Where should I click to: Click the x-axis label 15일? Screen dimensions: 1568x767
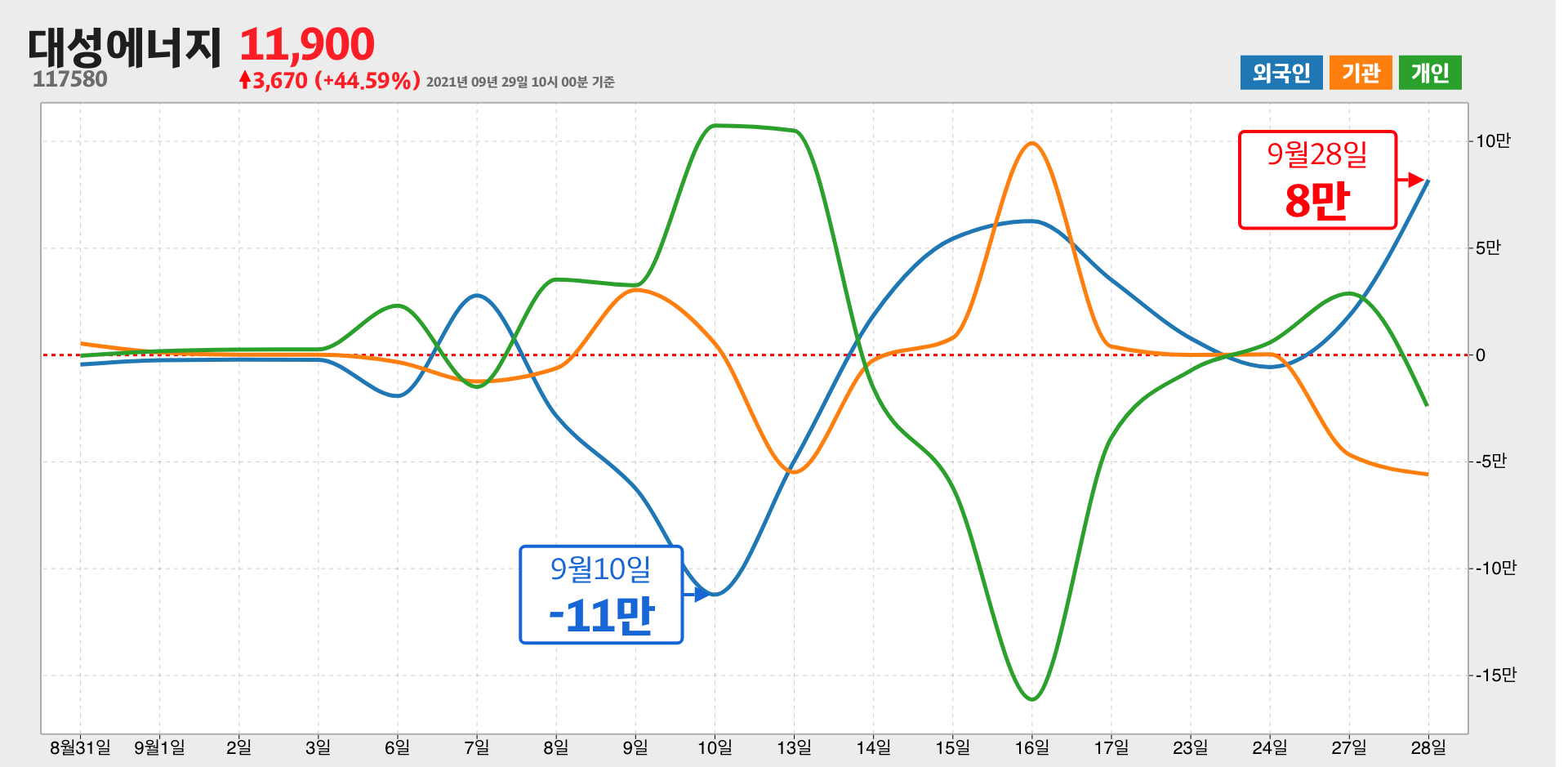point(952,747)
